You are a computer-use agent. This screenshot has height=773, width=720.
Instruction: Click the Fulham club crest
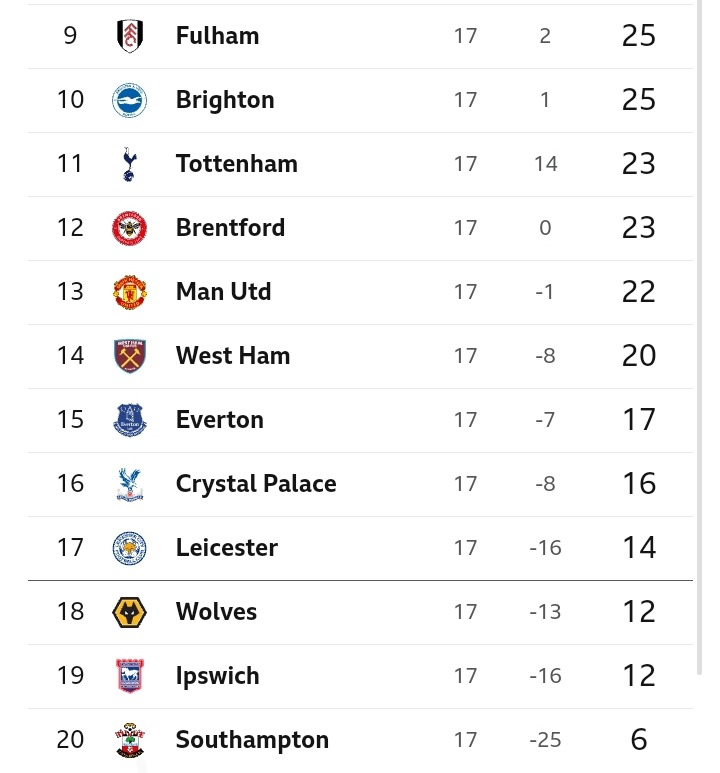(x=130, y=36)
